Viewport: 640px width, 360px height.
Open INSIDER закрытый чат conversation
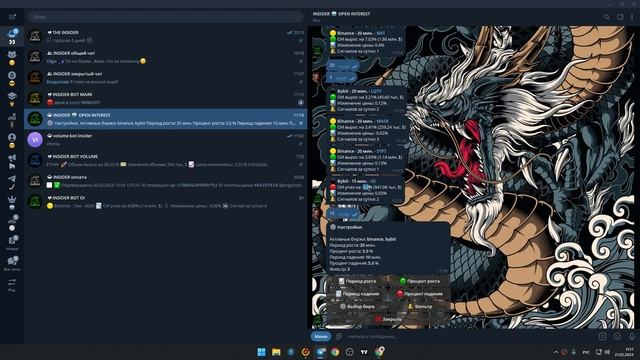[x=165, y=78]
